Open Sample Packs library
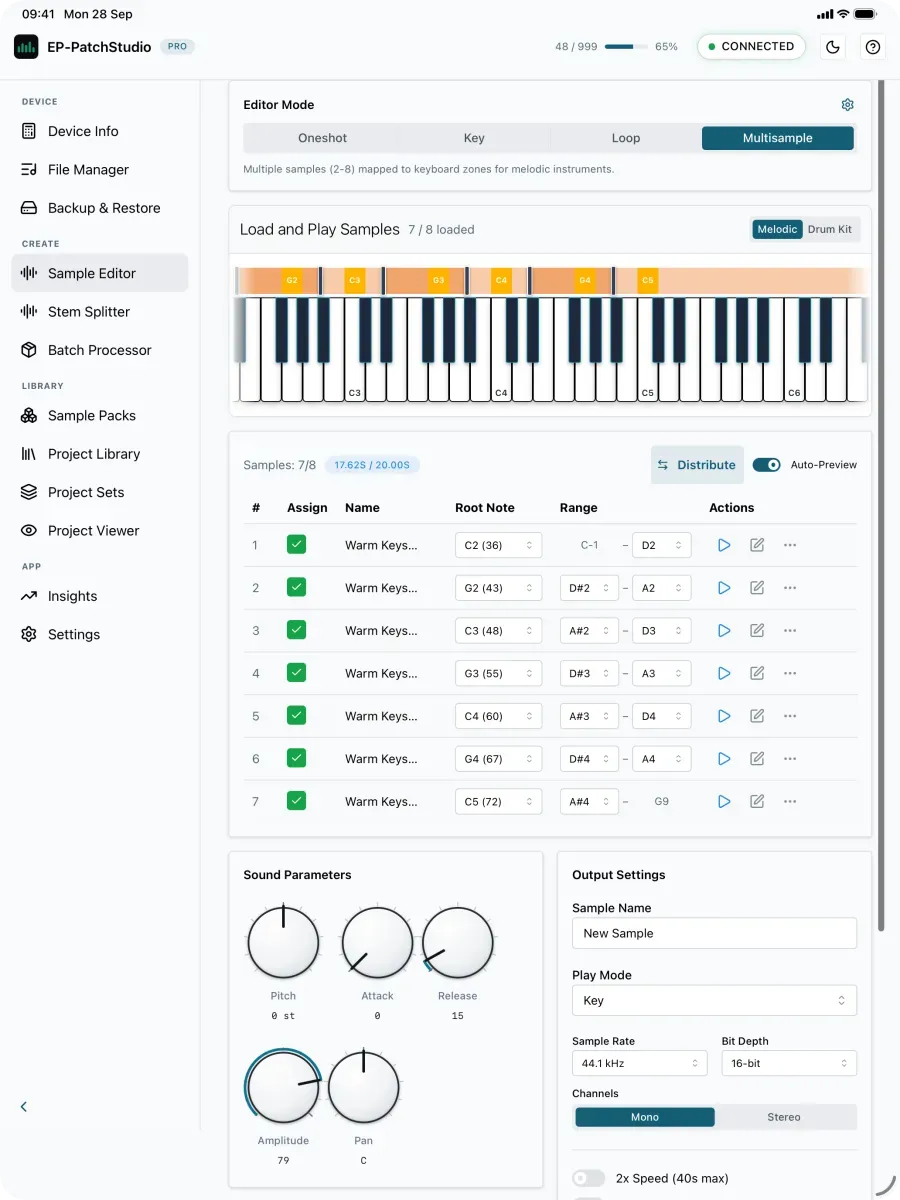The width and height of the screenshot is (900, 1200). 100,416
